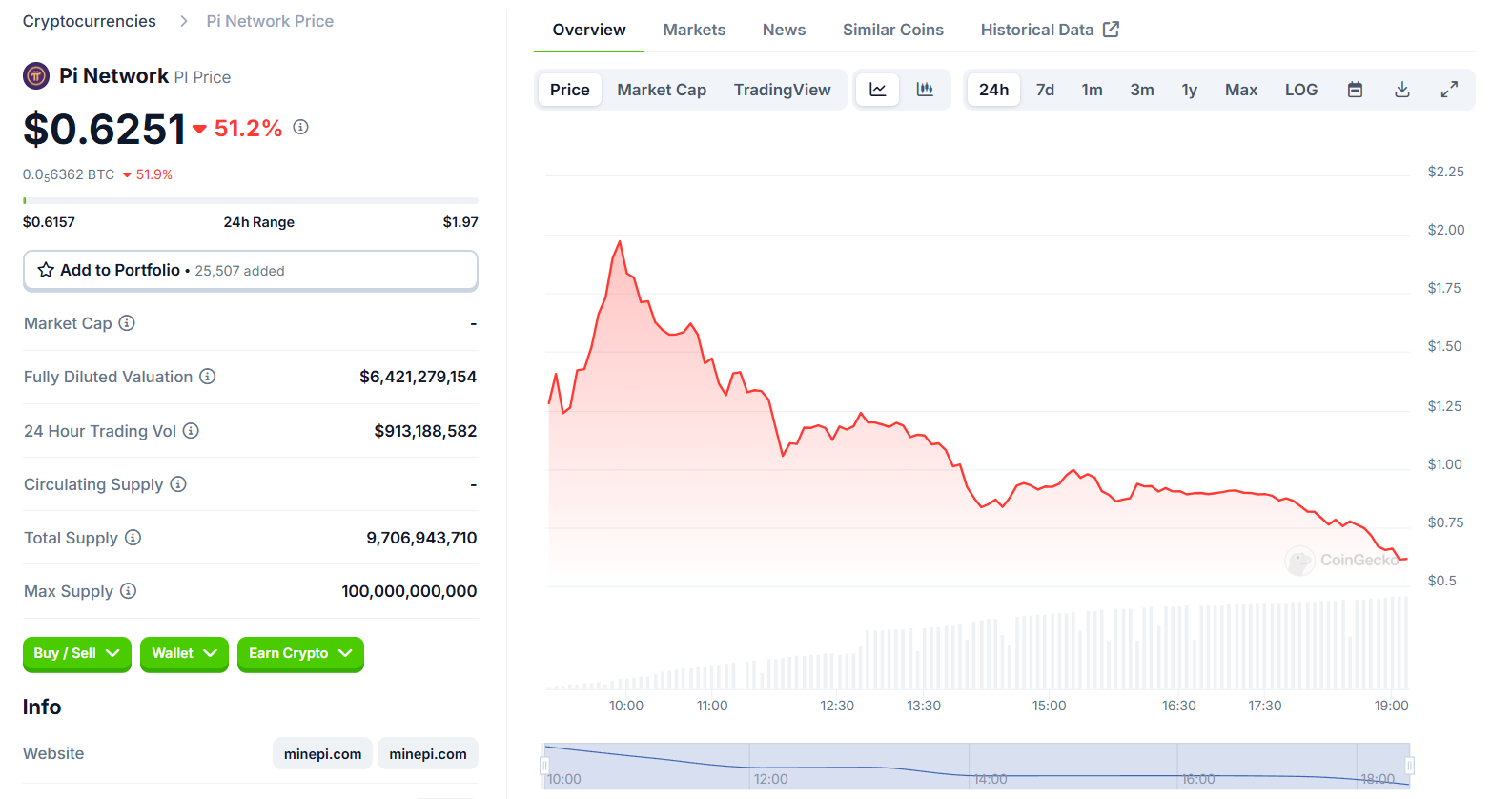
Task: Click max supply value 100,000,000,000
Action: click(409, 591)
